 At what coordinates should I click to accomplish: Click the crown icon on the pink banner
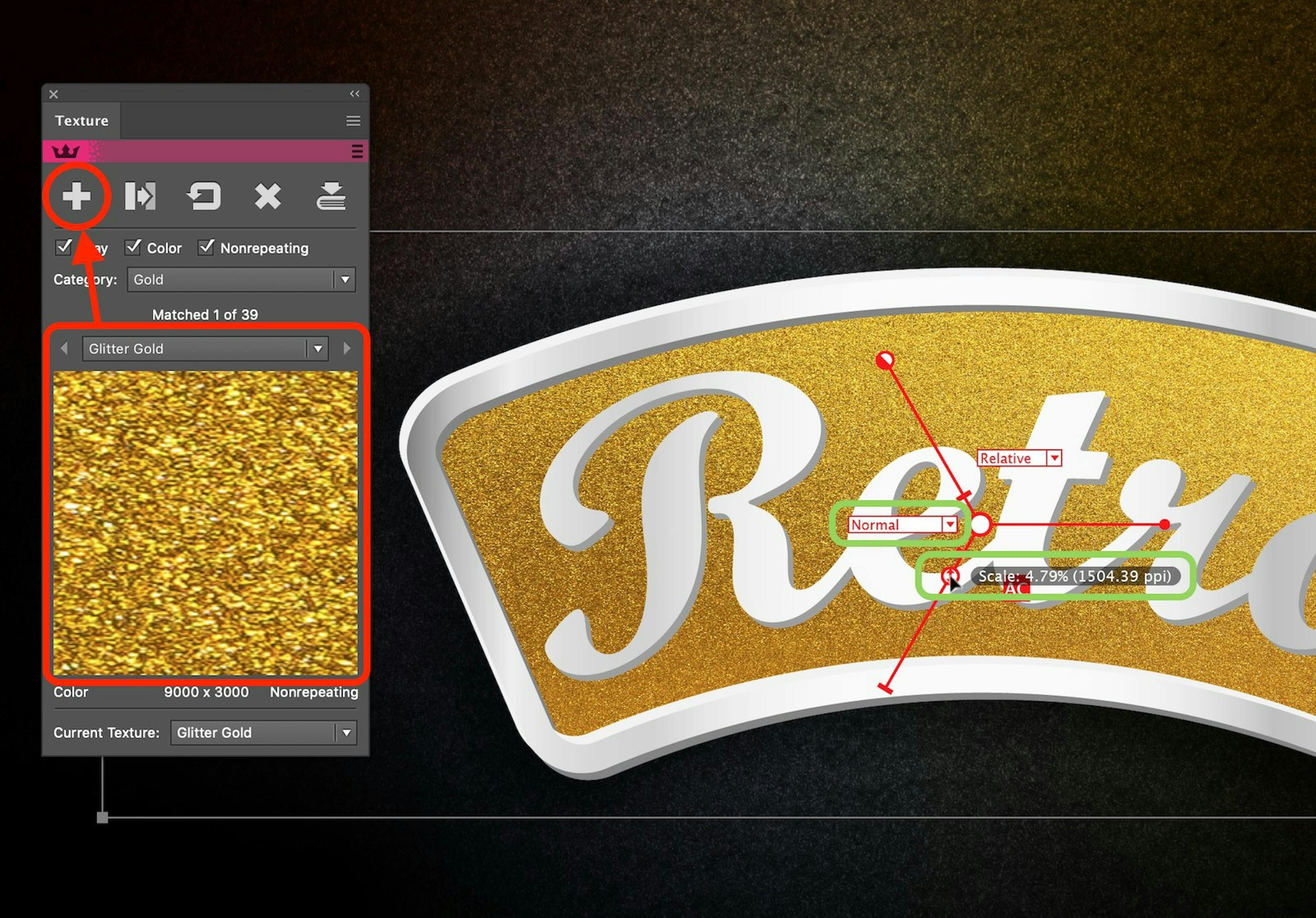point(67,151)
